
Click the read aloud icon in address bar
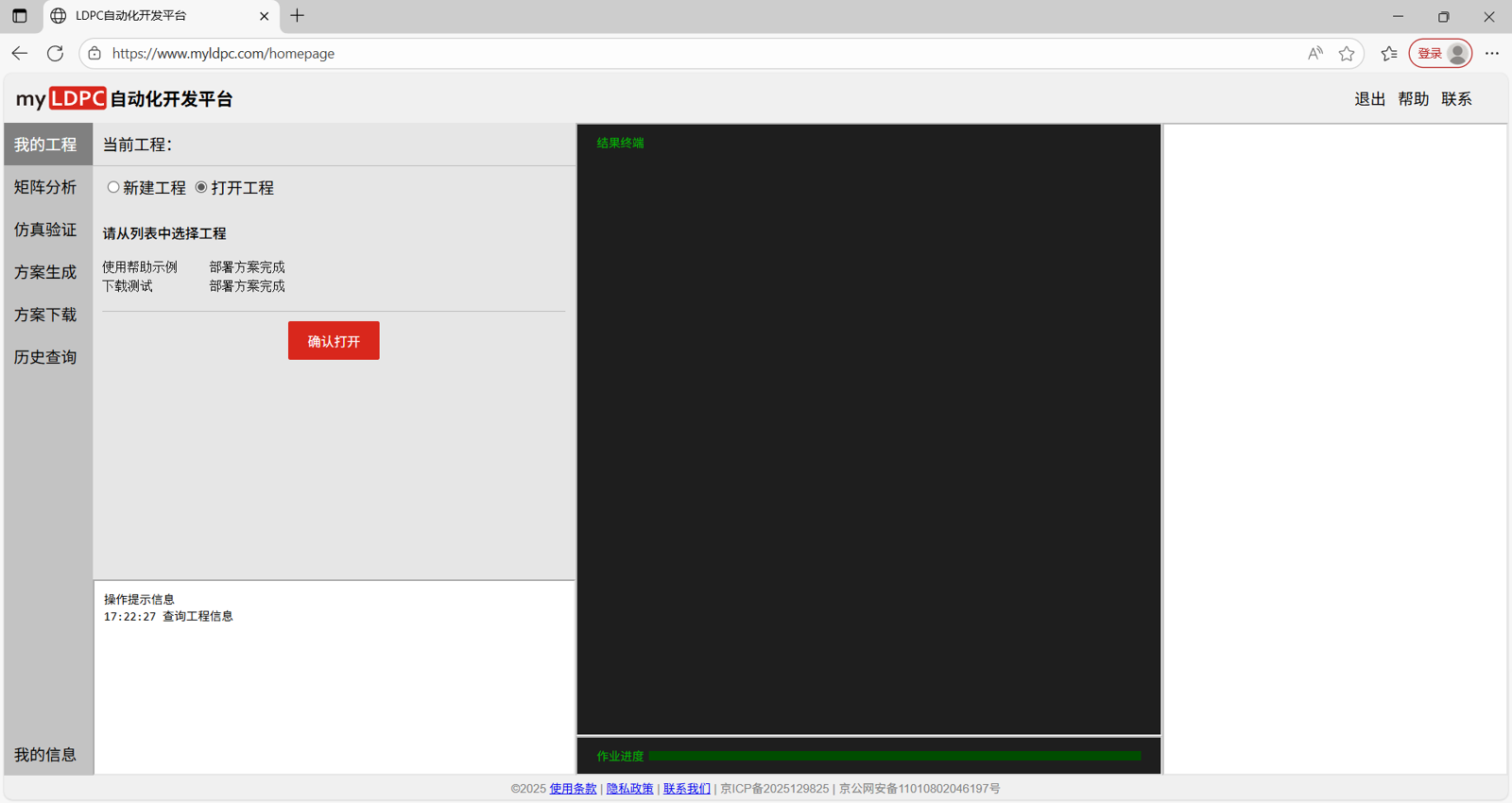[x=1314, y=54]
